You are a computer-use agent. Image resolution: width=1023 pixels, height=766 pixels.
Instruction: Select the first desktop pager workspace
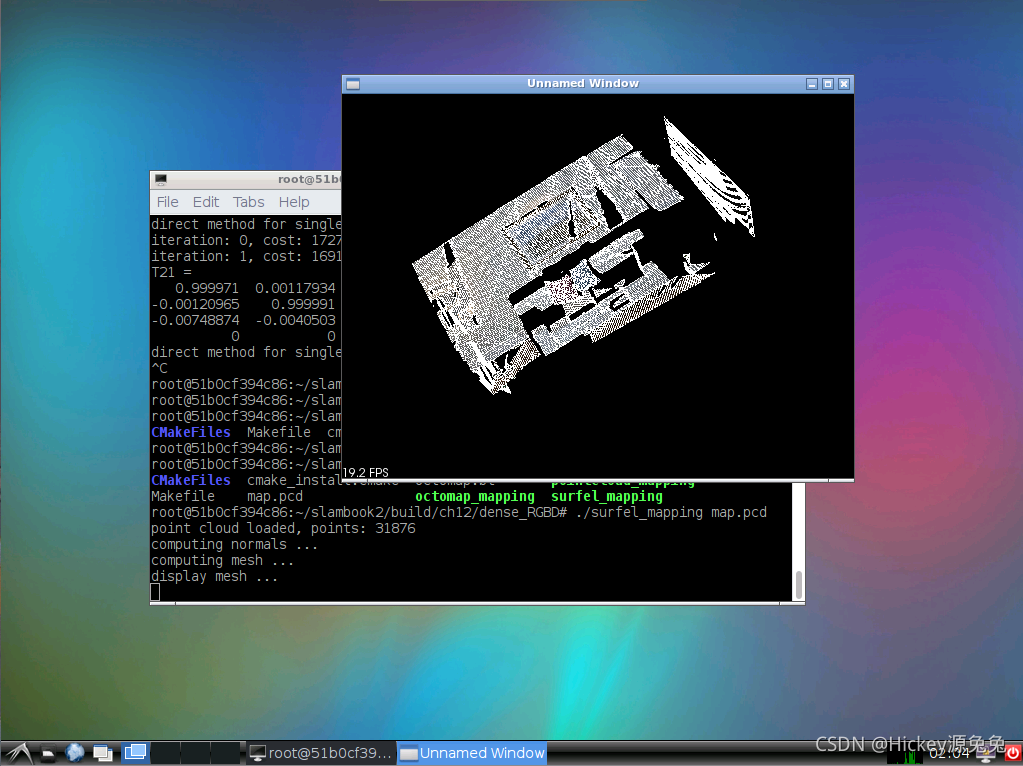click(x=136, y=752)
